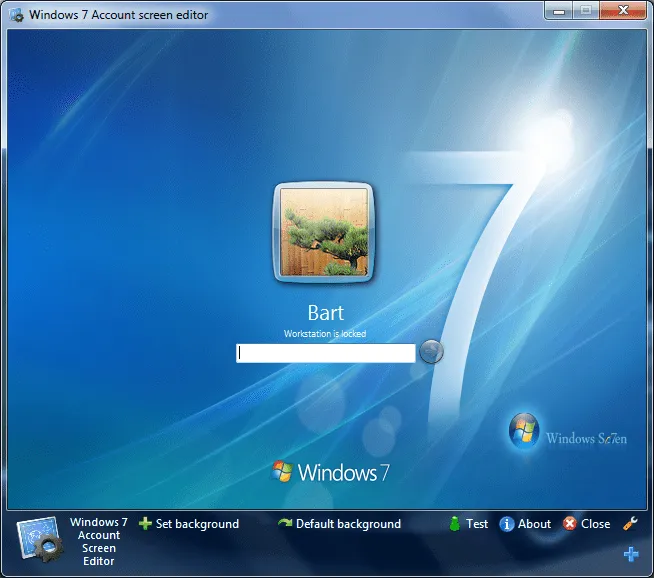This screenshot has width=654, height=578.
Task: Click the round submit arrow button
Action: 431,352
